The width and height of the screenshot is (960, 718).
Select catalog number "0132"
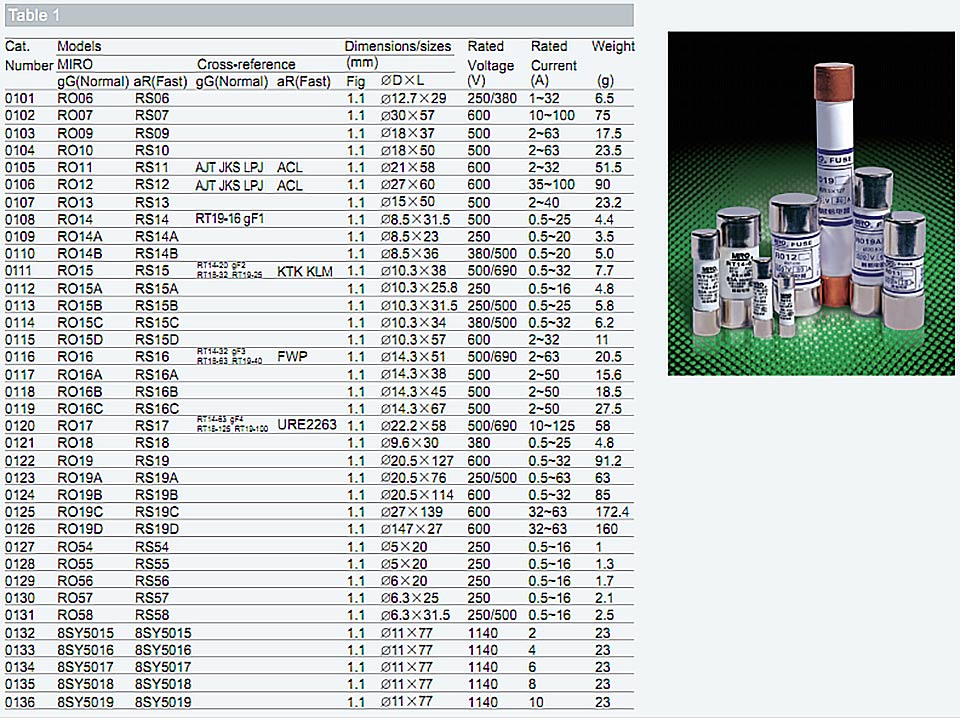coord(20,634)
